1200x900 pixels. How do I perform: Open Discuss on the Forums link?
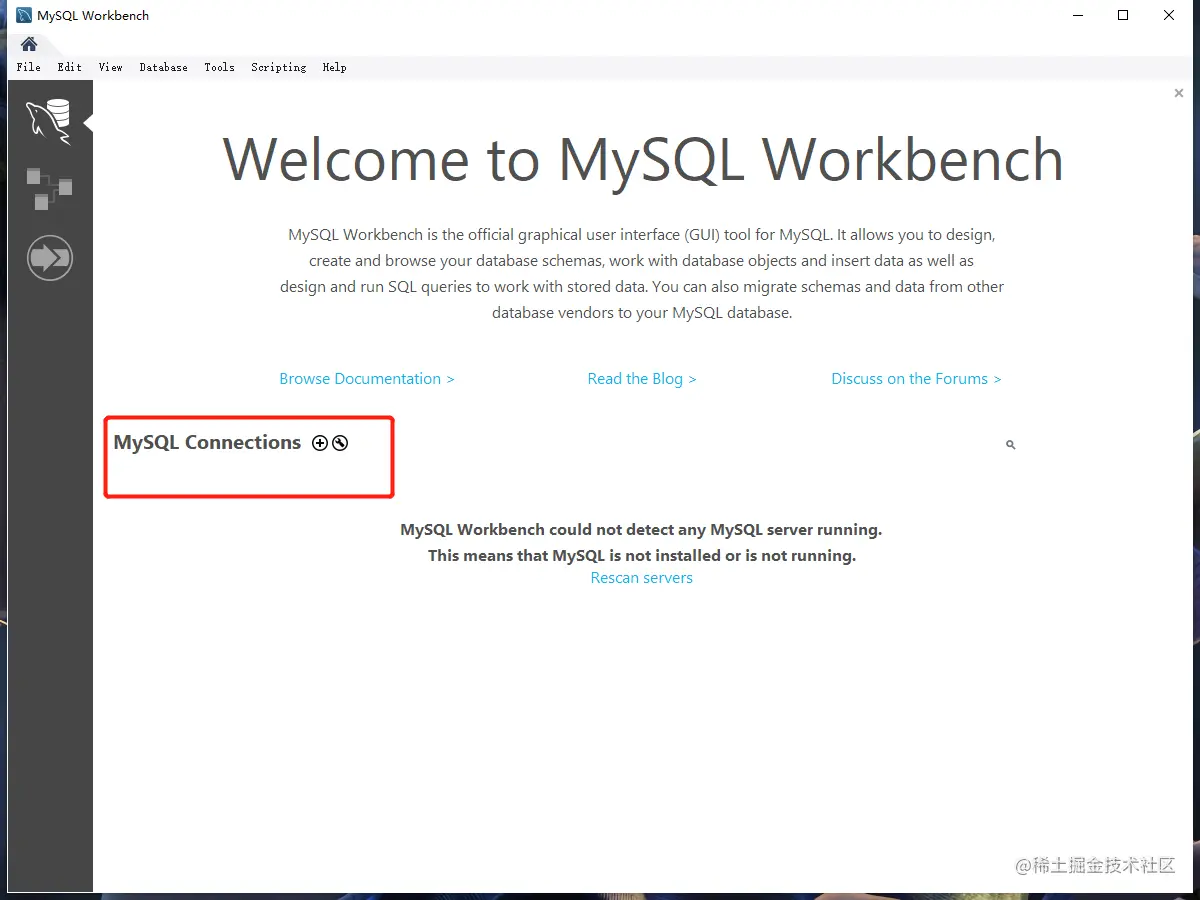click(x=916, y=379)
